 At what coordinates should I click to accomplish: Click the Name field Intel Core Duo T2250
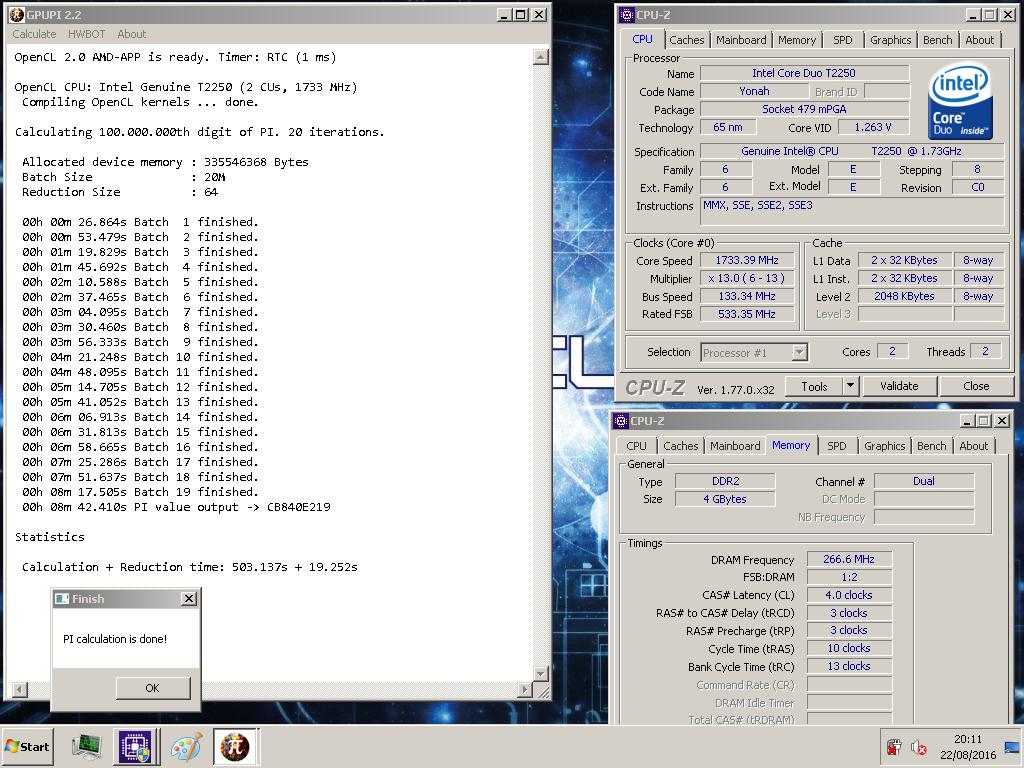804,73
